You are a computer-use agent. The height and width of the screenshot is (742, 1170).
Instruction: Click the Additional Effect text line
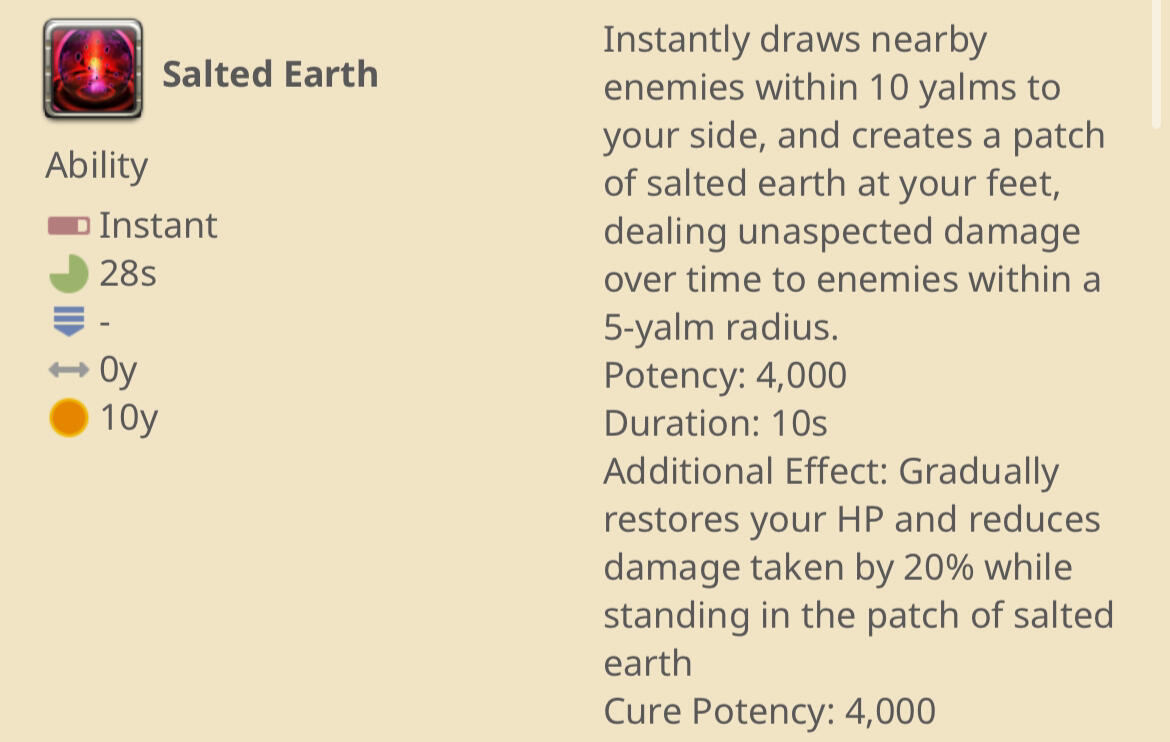click(830, 471)
